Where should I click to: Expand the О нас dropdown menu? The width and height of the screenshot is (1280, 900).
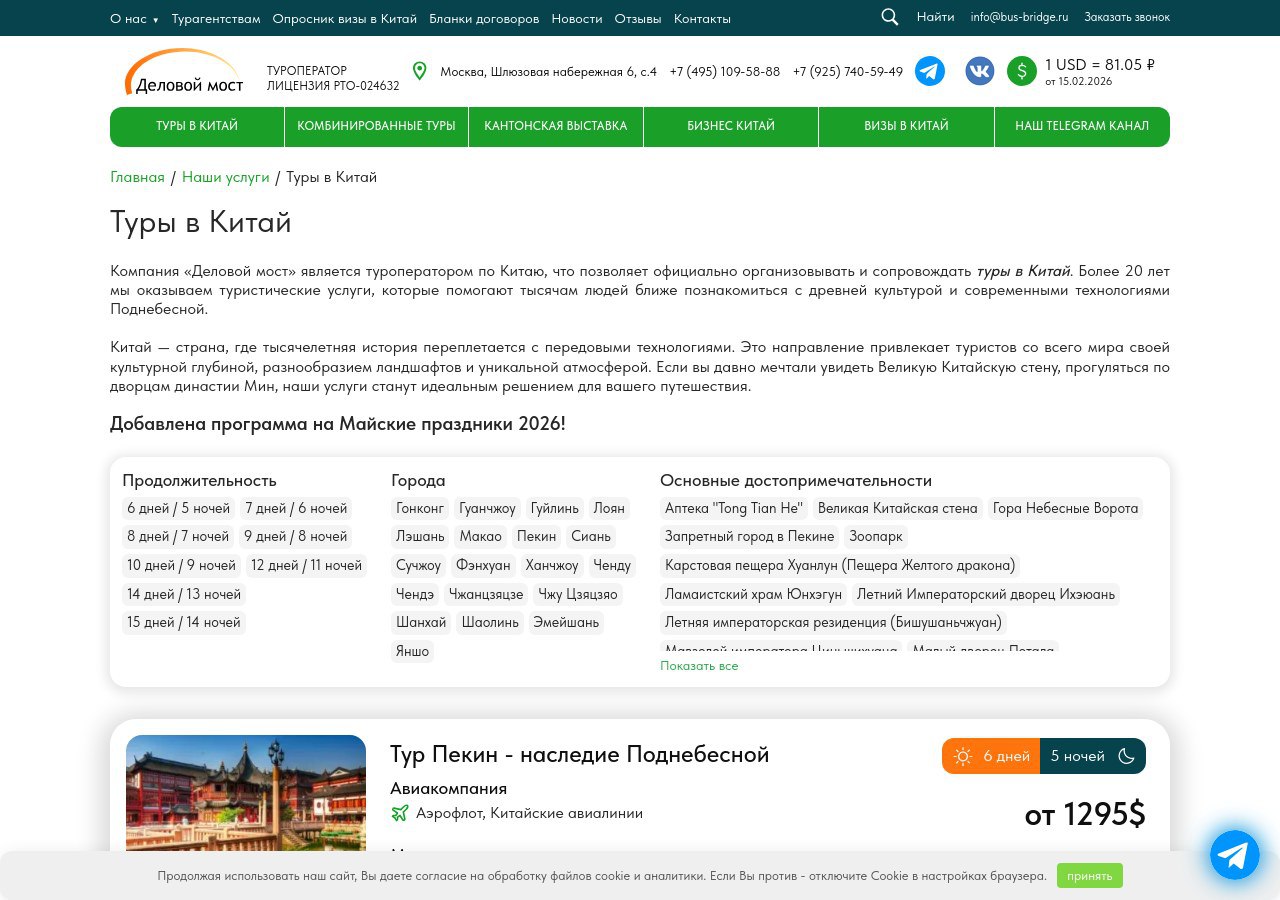click(134, 19)
